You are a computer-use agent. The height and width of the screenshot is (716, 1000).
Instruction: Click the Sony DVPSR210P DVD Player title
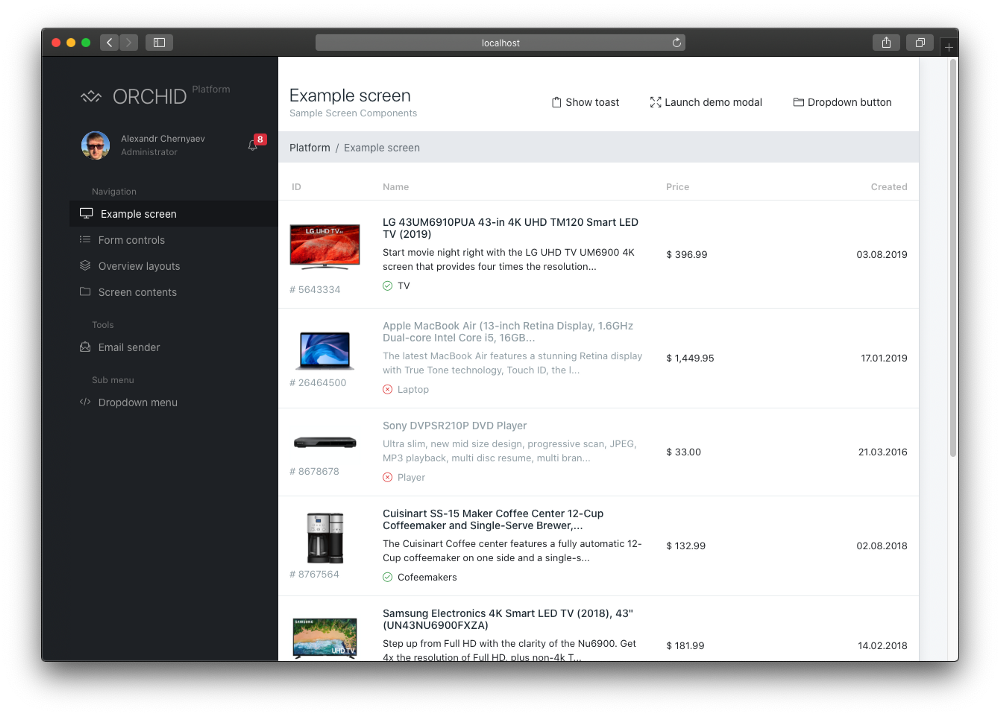pos(455,425)
